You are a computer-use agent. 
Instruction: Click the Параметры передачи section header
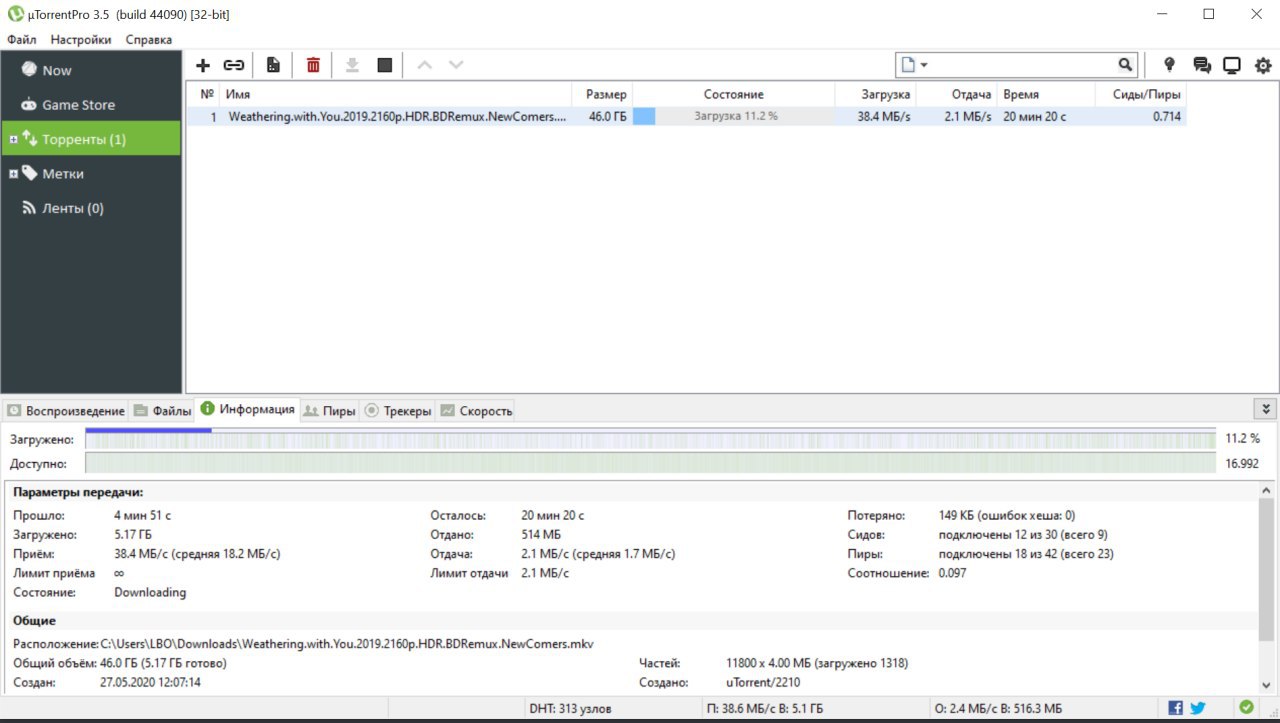(x=78, y=492)
